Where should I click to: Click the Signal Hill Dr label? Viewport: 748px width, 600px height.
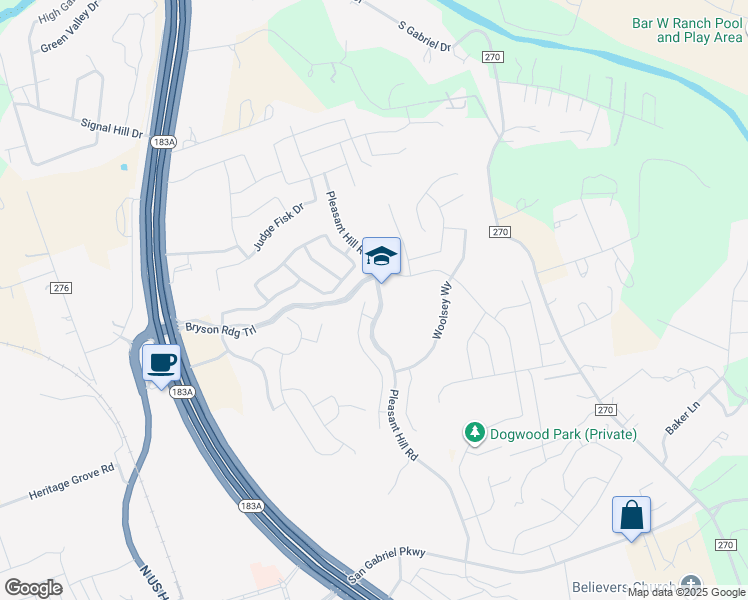(112, 128)
